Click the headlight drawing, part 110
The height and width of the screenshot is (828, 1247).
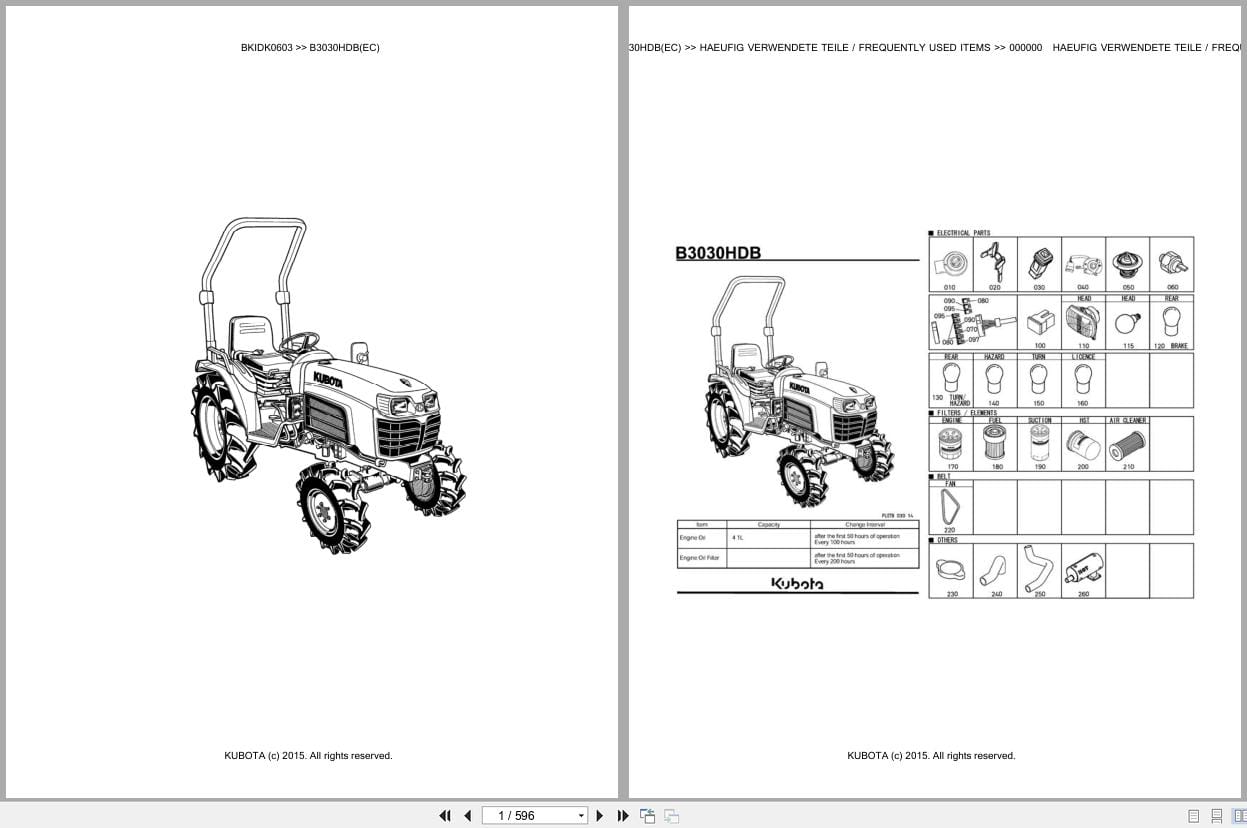pyautogui.click(x=1084, y=323)
